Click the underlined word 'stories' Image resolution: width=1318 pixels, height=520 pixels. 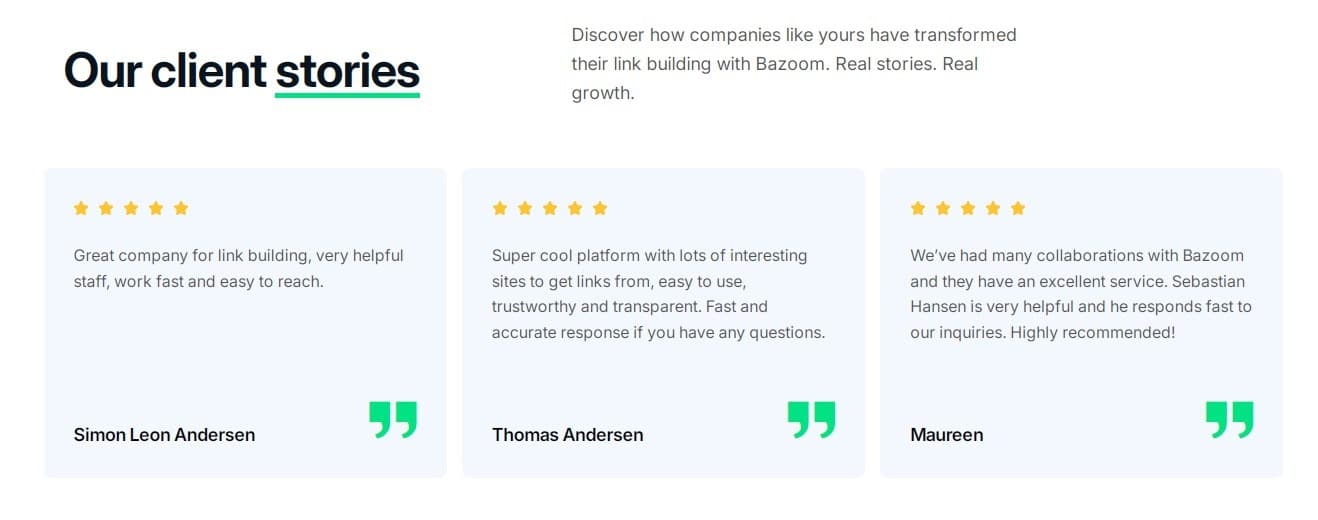[x=348, y=72]
